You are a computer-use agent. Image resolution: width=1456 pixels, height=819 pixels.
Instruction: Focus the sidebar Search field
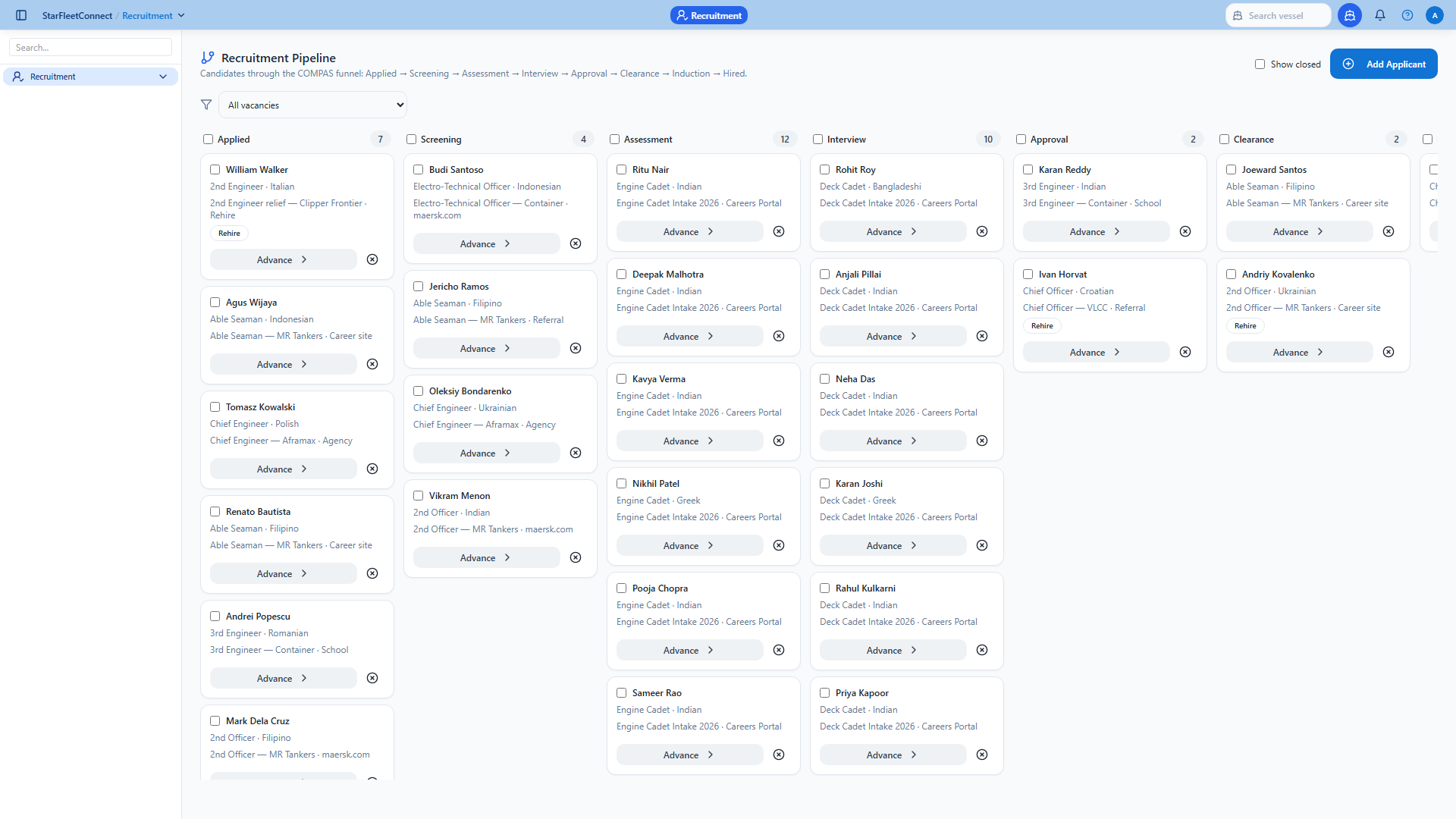pyautogui.click(x=90, y=47)
